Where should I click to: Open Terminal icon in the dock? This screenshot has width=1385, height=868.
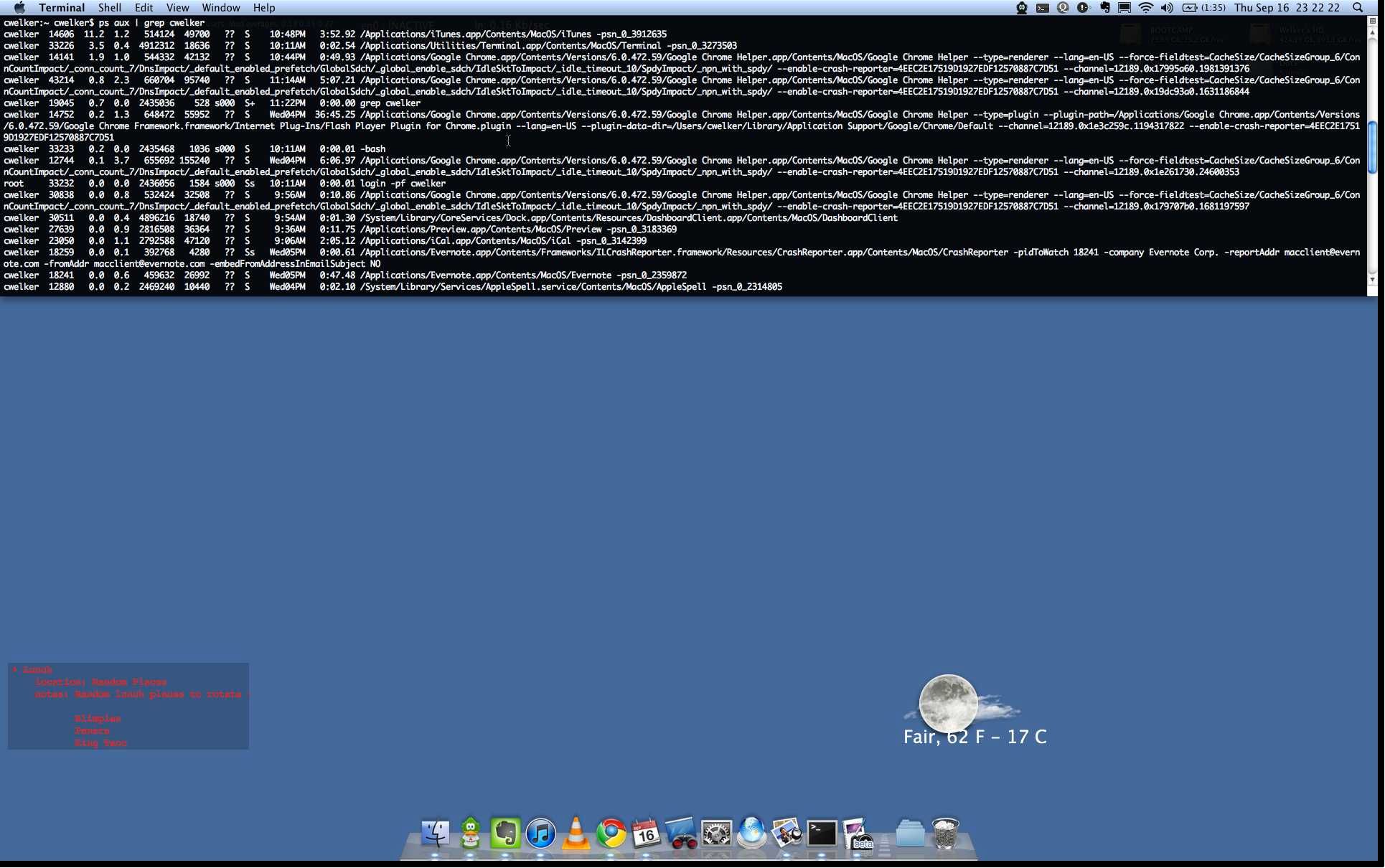(x=822, y=834)
